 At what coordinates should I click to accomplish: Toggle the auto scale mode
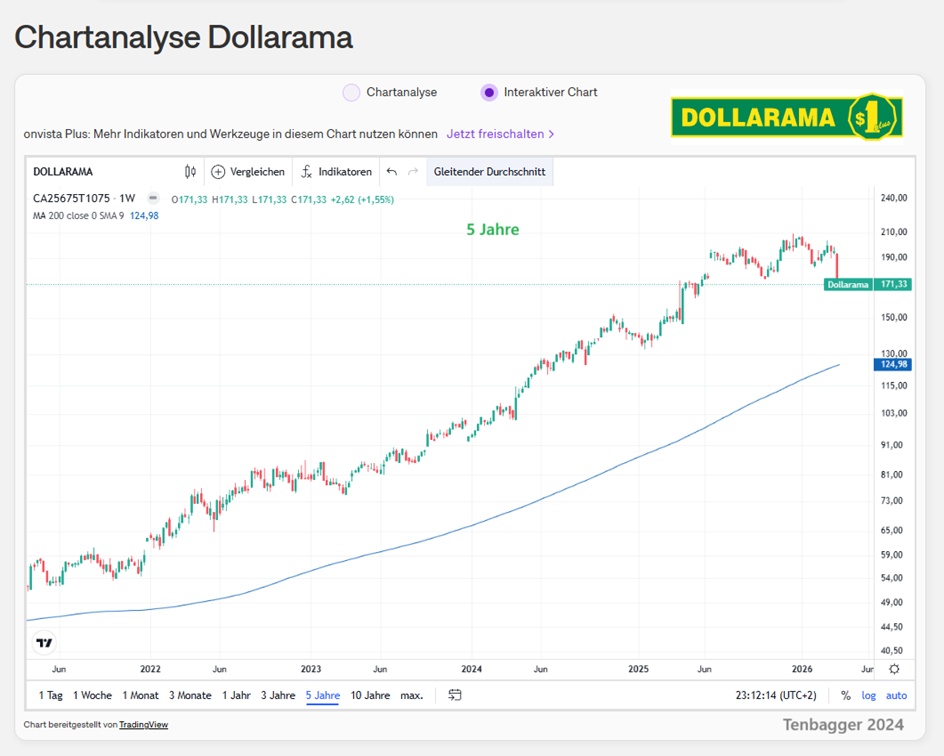coord(896,695)
